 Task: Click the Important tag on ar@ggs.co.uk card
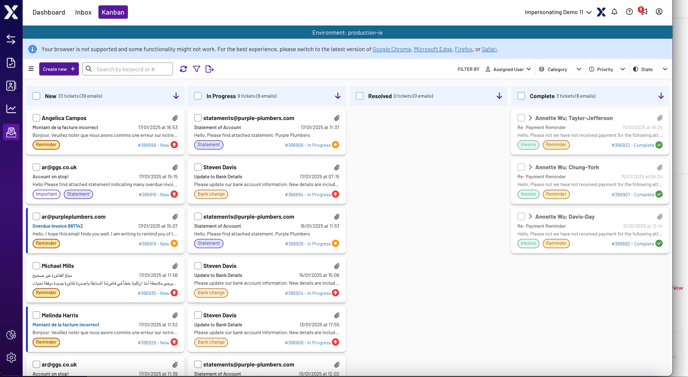pyautogui.click(x=46, y=194)
